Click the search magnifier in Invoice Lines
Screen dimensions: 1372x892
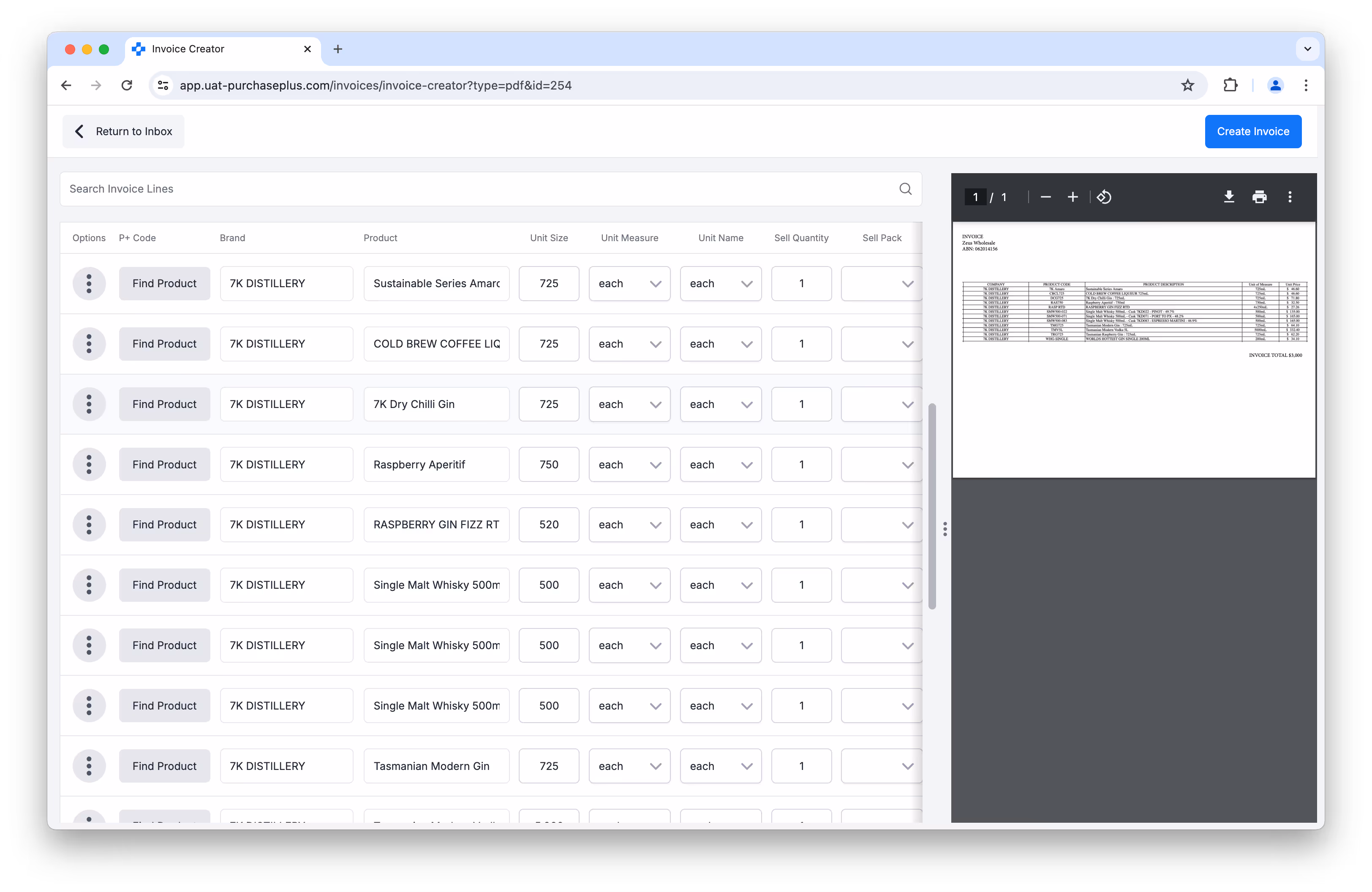coord(905,189)
